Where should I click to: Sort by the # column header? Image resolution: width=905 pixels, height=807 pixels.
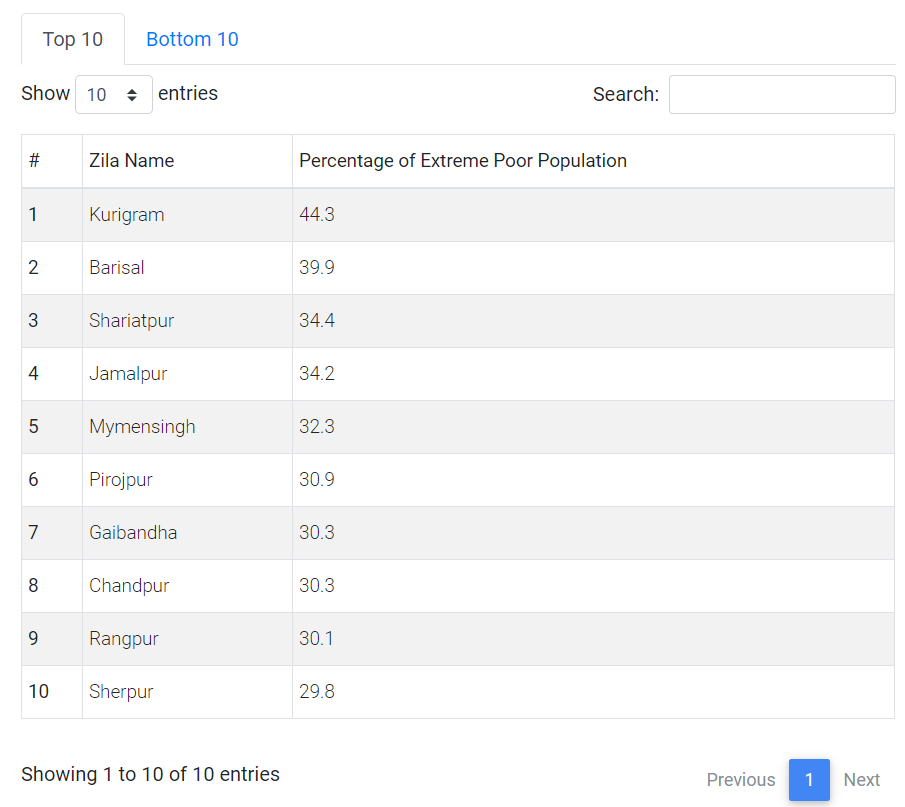[52, 161]
